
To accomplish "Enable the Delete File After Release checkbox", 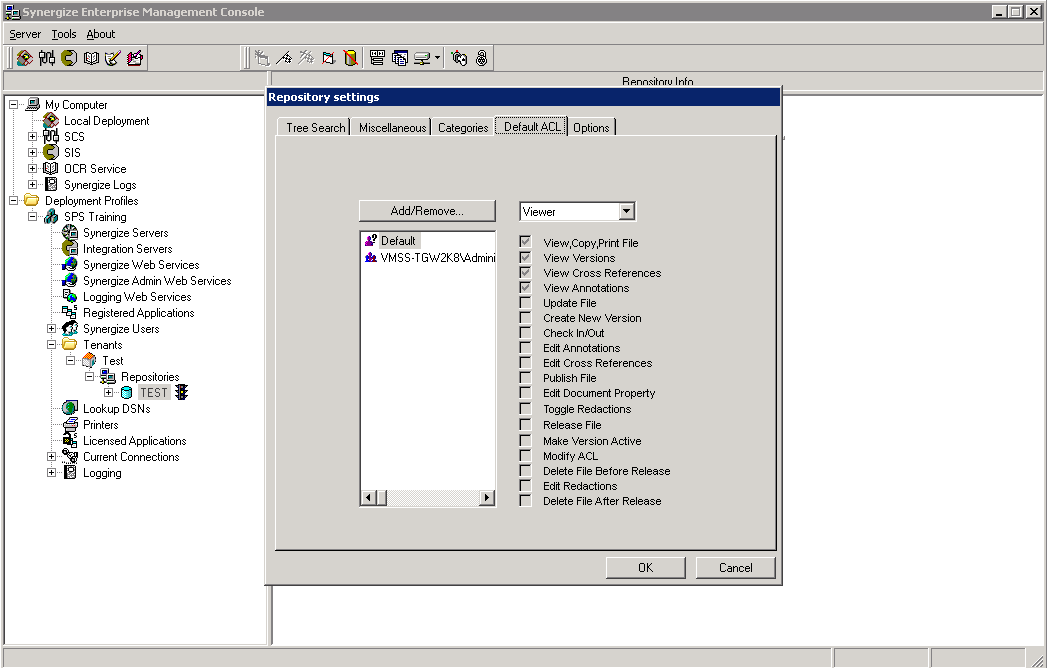I will [x=526, y=501].
